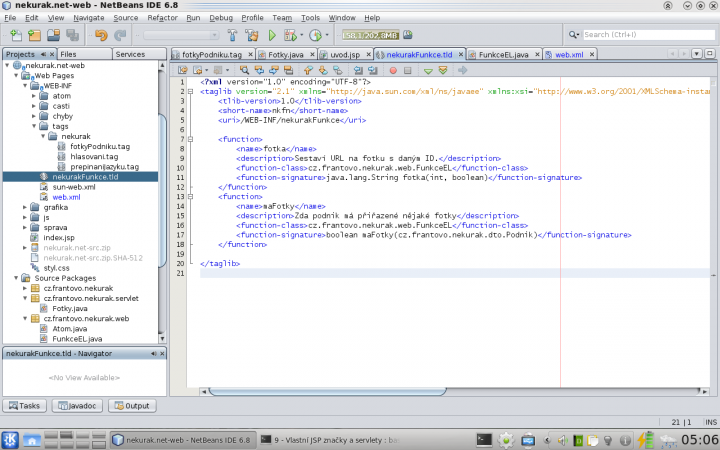Click the Shift Line Right icon
Viewport: 720px width, 450px height.
pyautogui.click(x=373, y=70)
